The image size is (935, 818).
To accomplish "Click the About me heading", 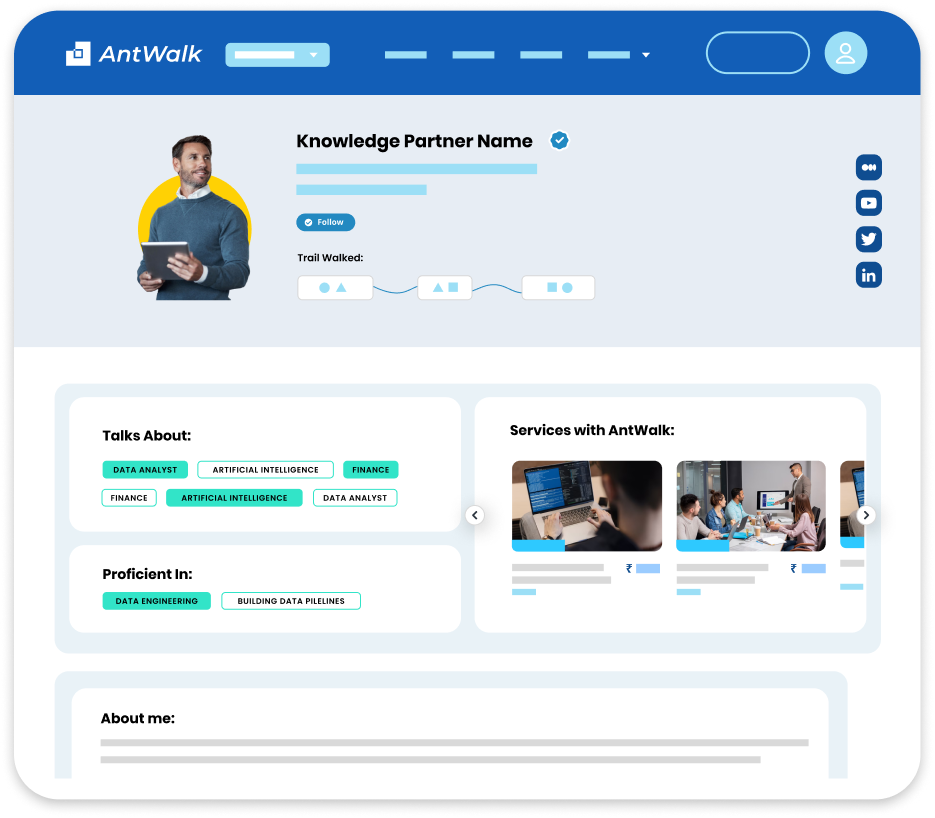I will 138,718.
